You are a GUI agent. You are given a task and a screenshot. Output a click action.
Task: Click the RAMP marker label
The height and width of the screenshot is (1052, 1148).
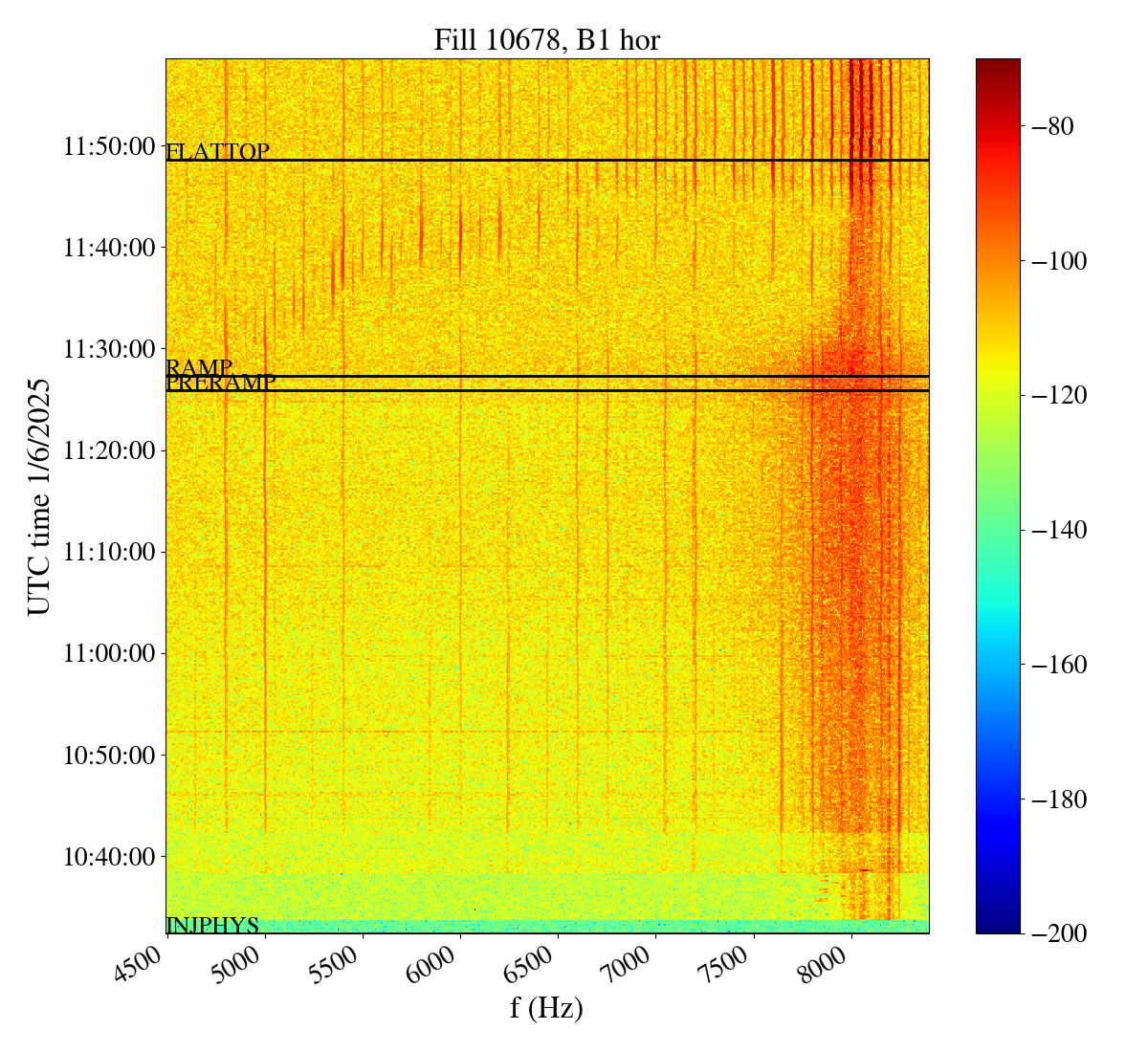coord(199,367)
